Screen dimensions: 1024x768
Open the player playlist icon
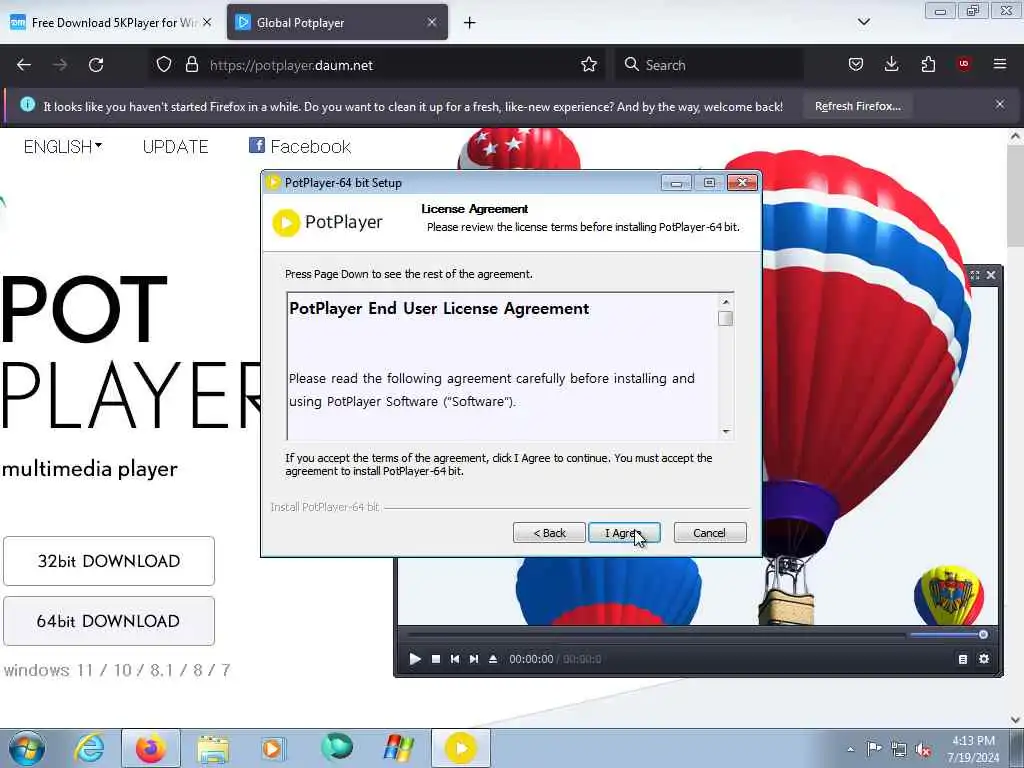pos(963,660)
